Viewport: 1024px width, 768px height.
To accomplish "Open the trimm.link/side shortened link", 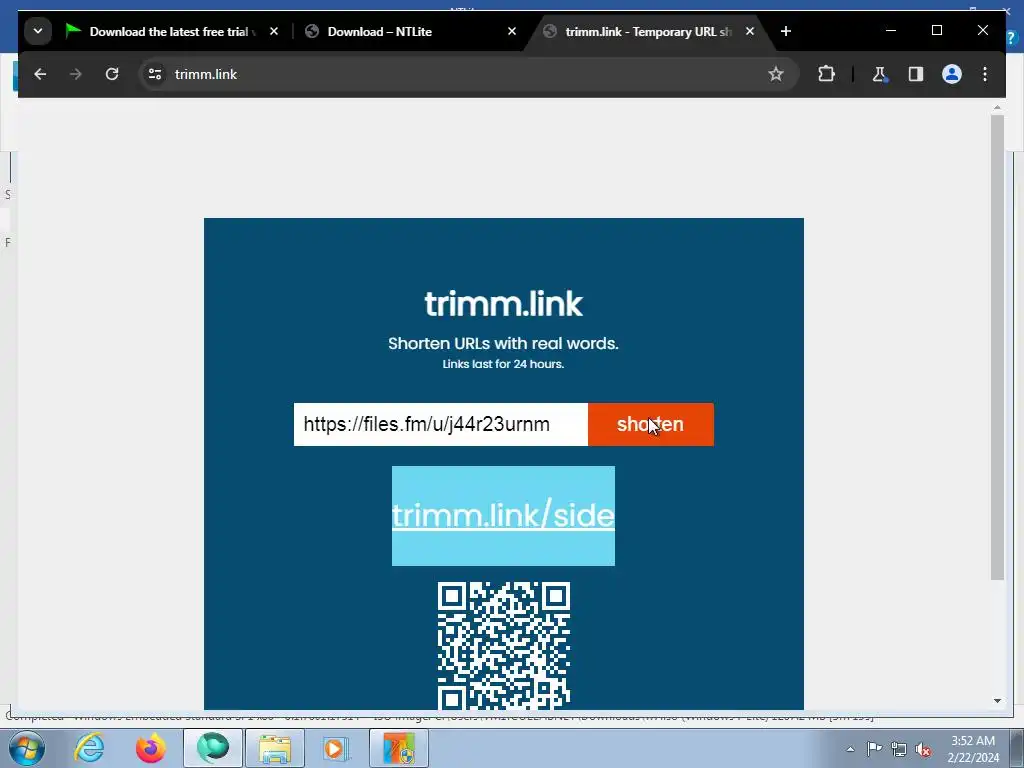I will click(x=503, y=516).
